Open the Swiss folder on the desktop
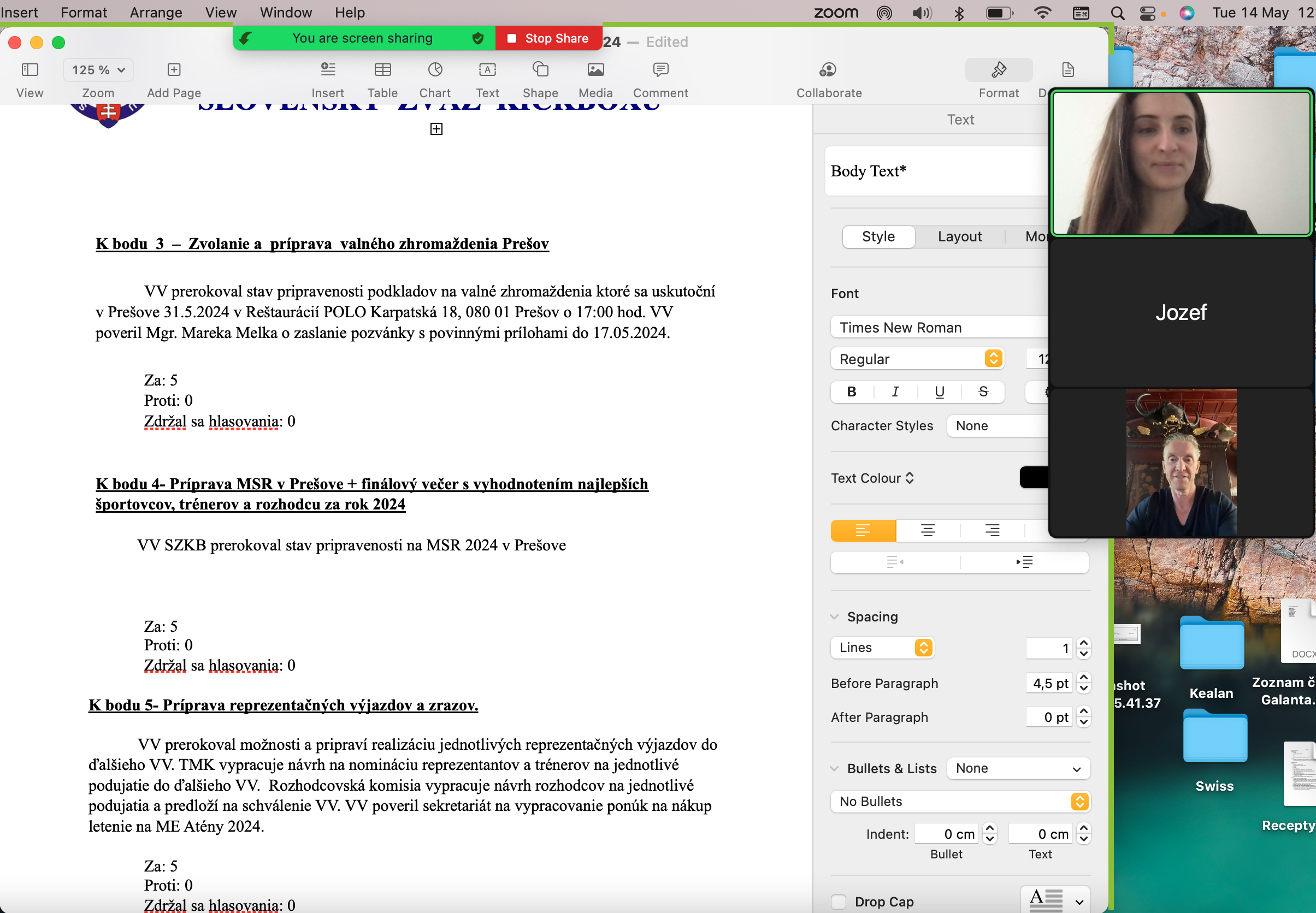Image resolution: width=1316 pixels, height=913 pixels. coord(1215,737)
